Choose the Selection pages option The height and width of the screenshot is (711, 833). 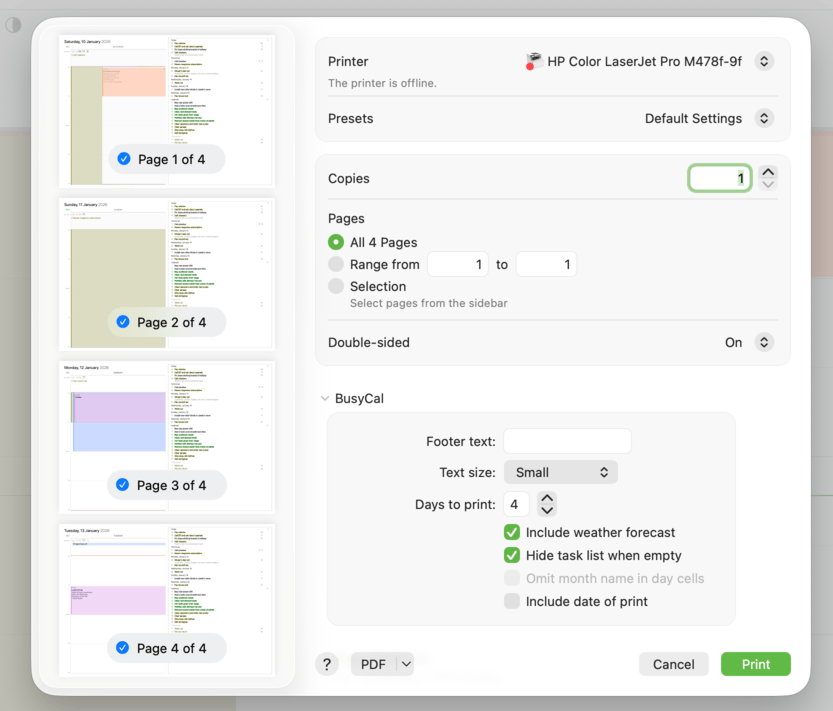(x=336, y=287)
